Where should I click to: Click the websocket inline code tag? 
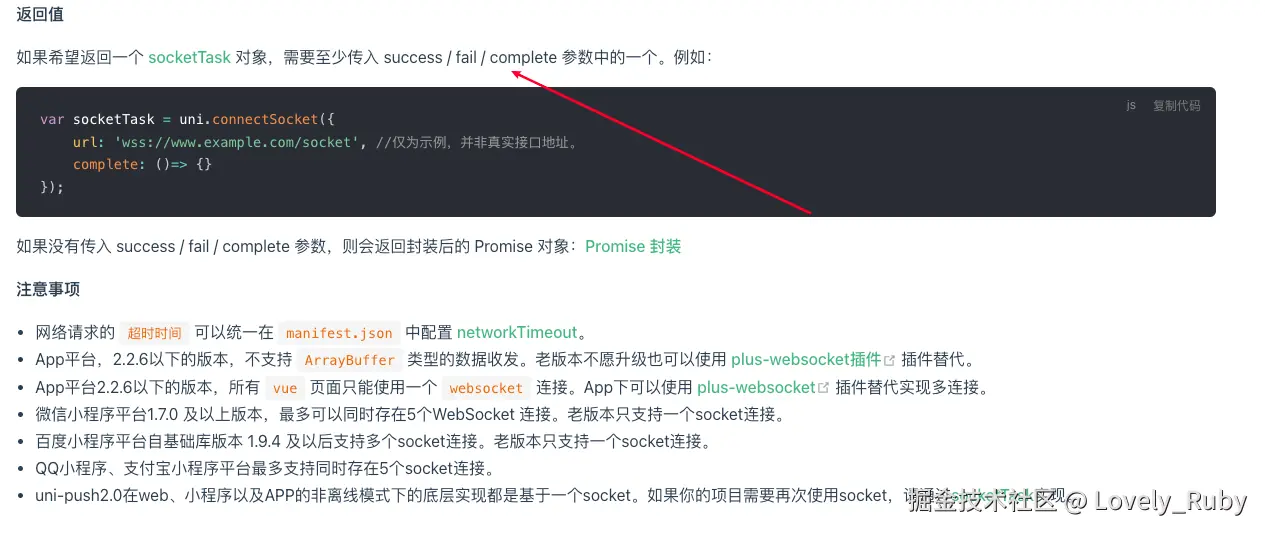coord(486,388)
